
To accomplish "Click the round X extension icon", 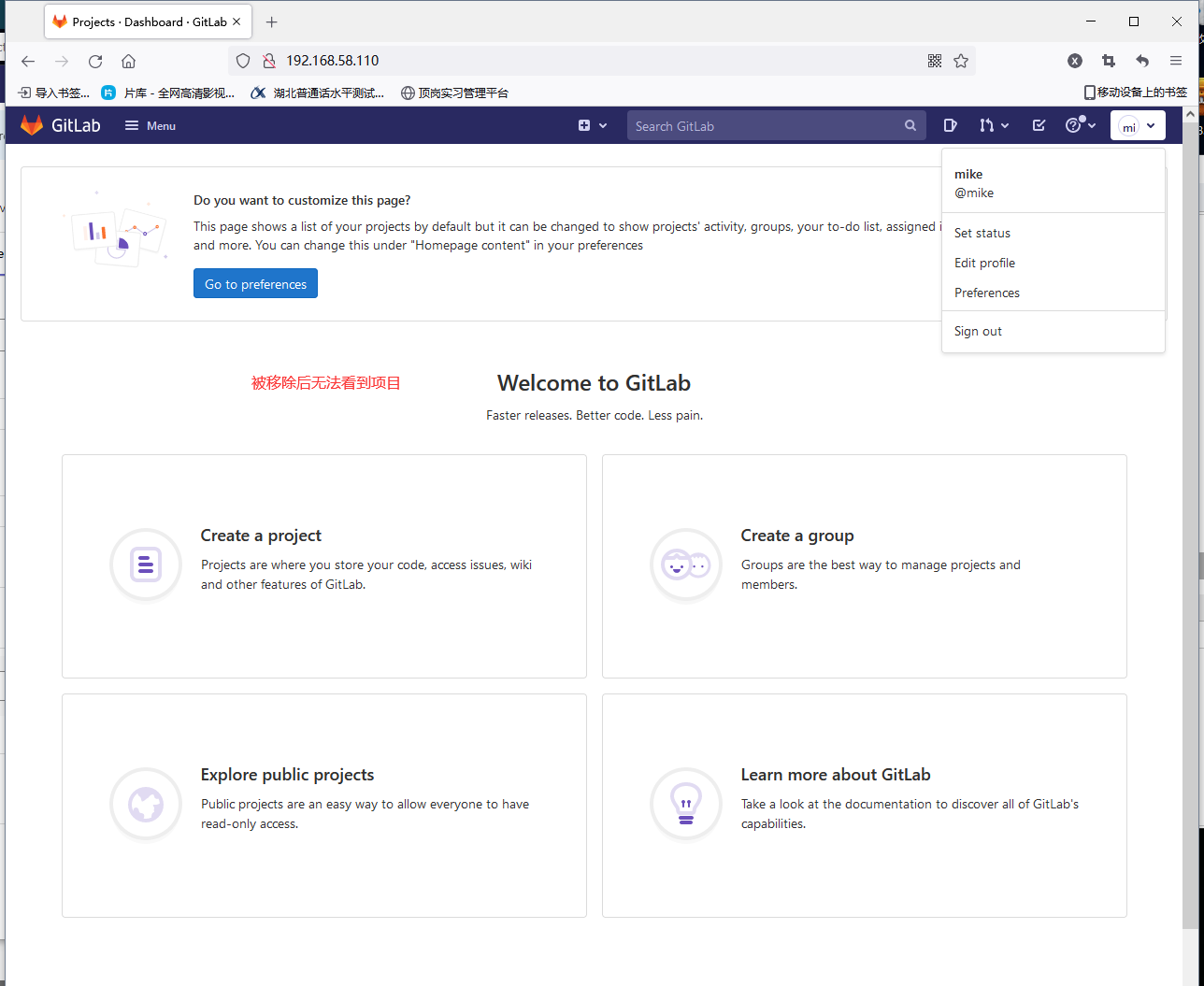I will 1075,61.
